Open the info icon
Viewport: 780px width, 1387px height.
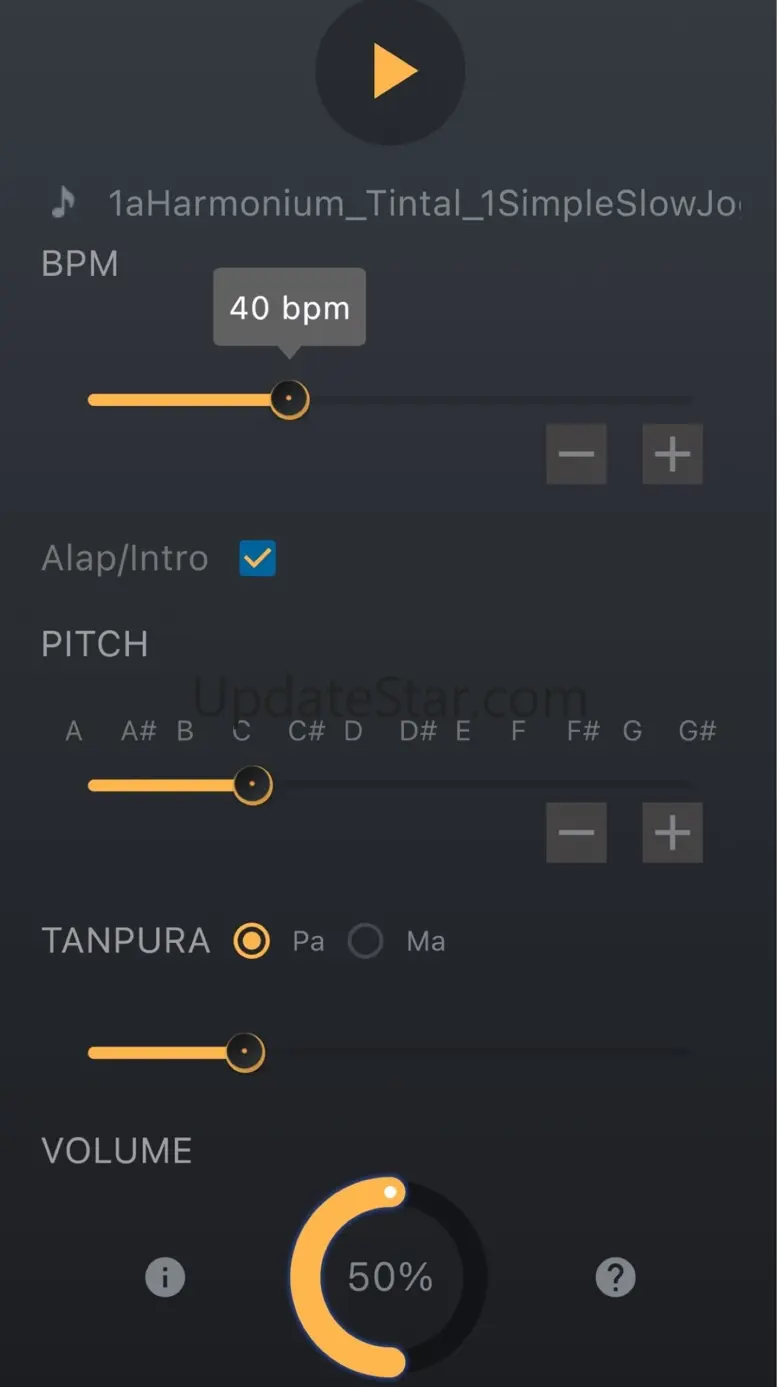coord(165,1277)
